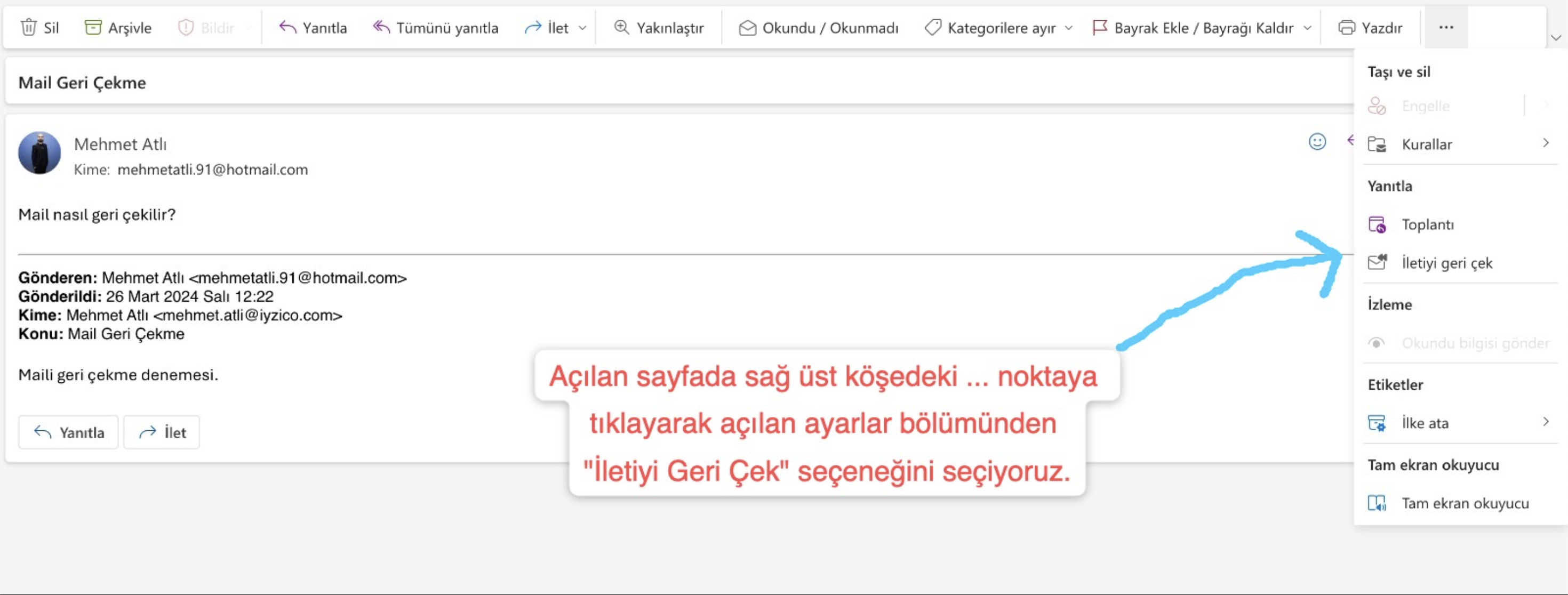The image size is (1568, 595).
Task: Toggle Okundu / Okunmadı read status
Action: point(818,27)
